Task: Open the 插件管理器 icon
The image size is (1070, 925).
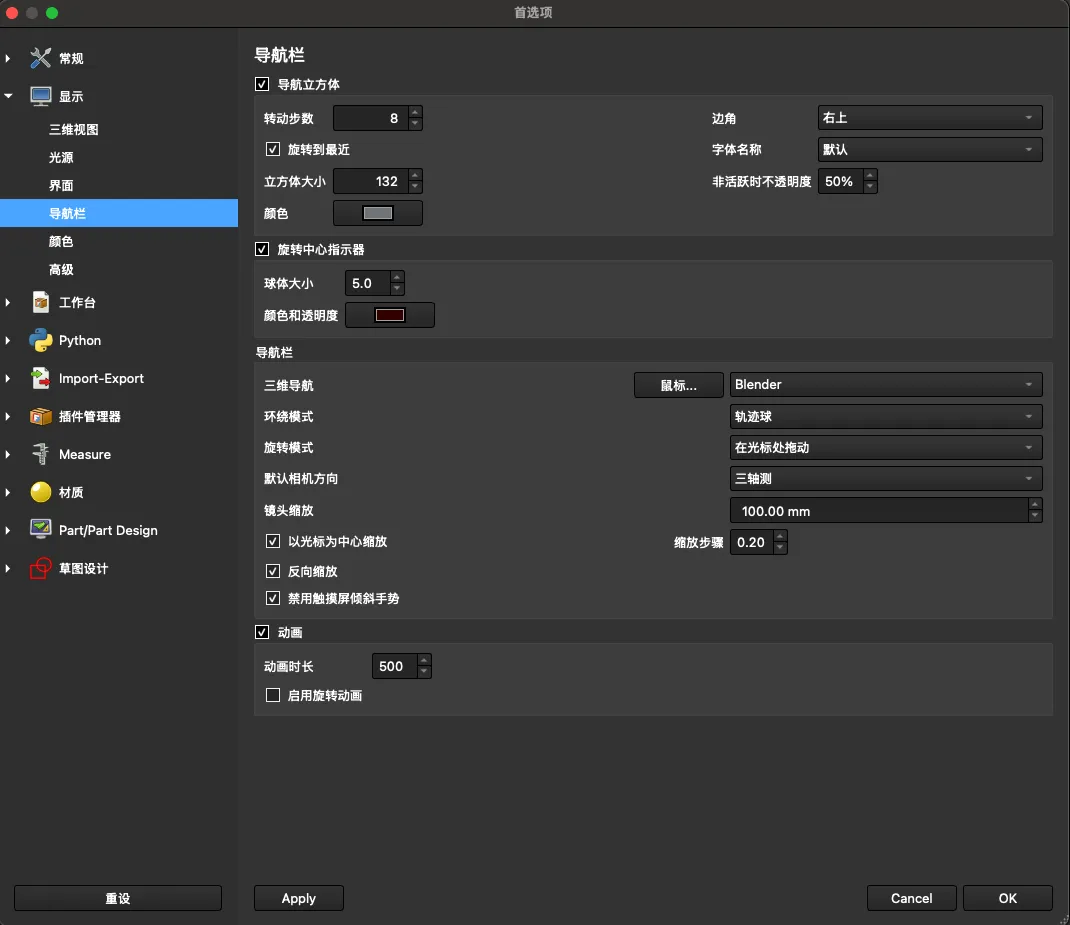Action: pyautogui.click(x=40, y=416)
